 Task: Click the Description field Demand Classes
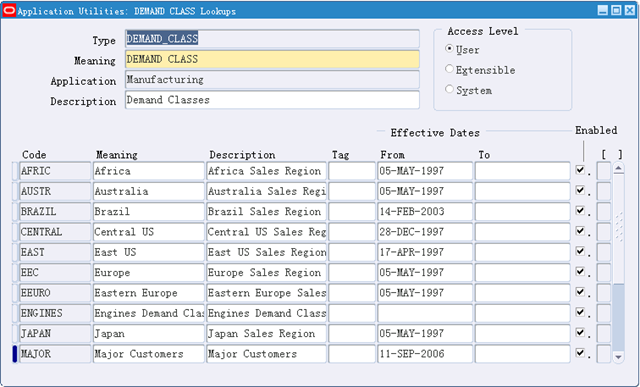(x=272, y=100)
